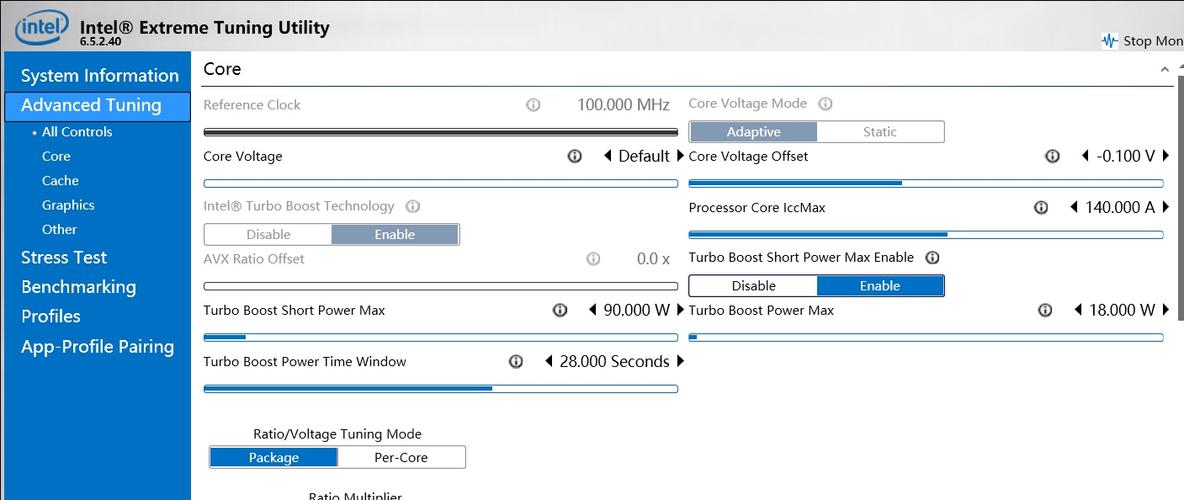
Task: Adjust the Processor Core IccMax slider
Action: [926, 235]
